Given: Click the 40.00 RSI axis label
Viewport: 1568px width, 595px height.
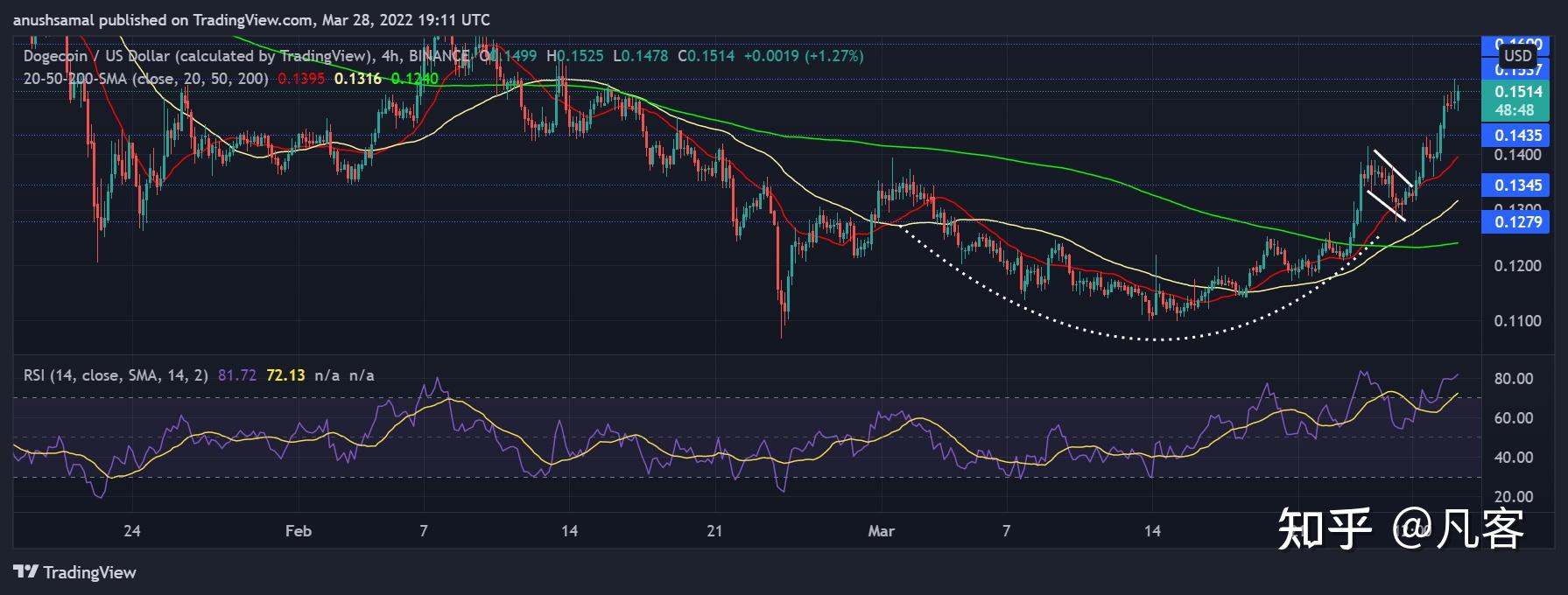Looking at the screenshot, I should [1514, 458].
